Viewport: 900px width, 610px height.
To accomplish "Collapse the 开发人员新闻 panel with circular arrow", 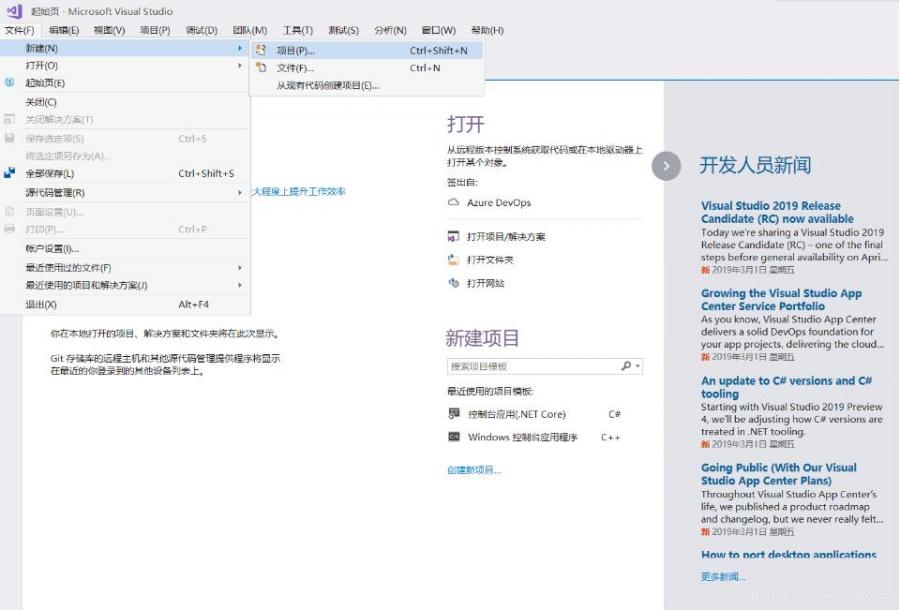I will pos(666,166).
